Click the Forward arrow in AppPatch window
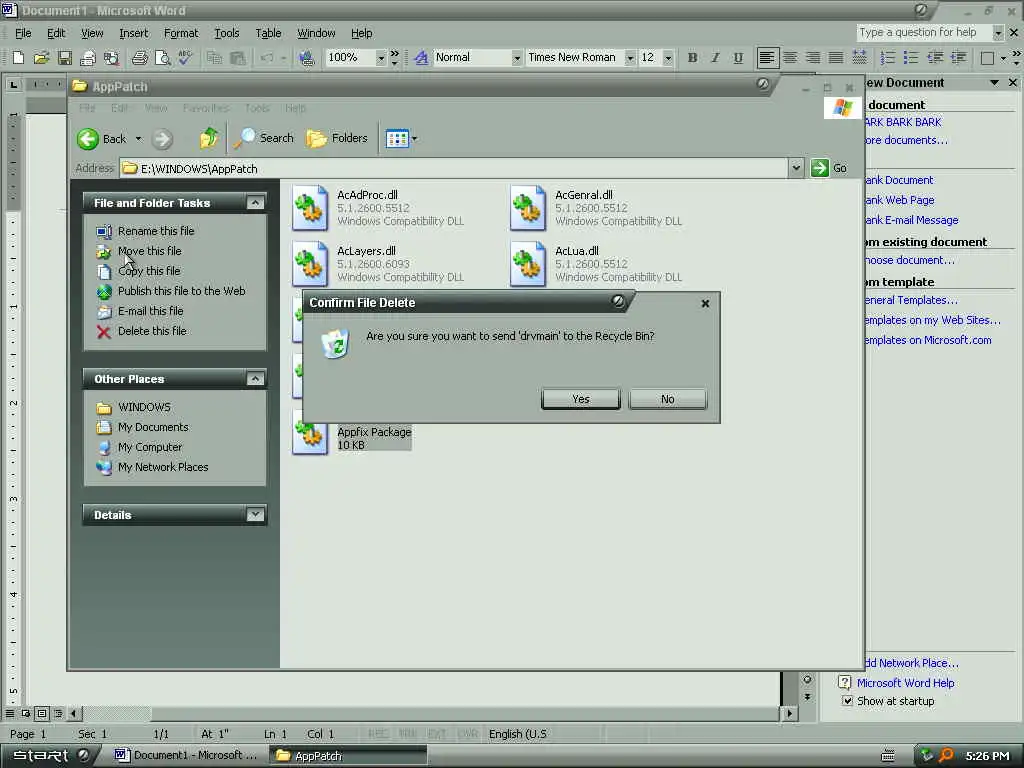Screen dimensions: 1024x768 click(x=162, y=138)
